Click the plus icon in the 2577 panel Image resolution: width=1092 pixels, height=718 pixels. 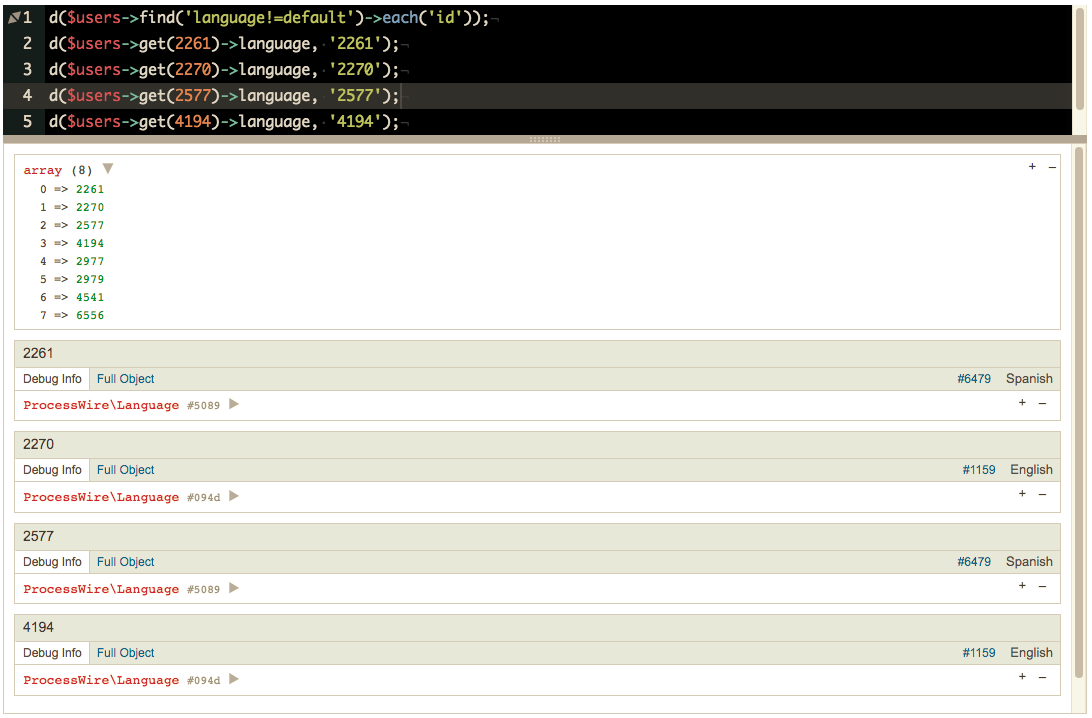pyautogui.click(x=1022, y=586)
